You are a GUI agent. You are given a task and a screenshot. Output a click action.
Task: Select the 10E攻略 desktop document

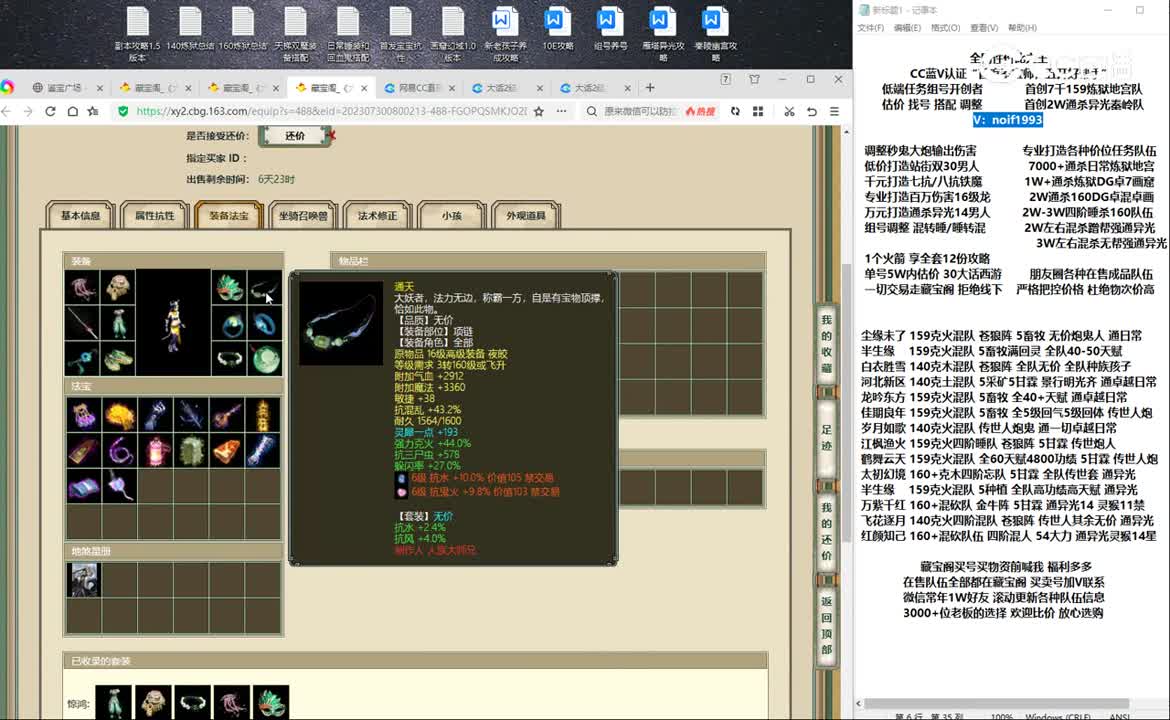(x=557, y=31)
